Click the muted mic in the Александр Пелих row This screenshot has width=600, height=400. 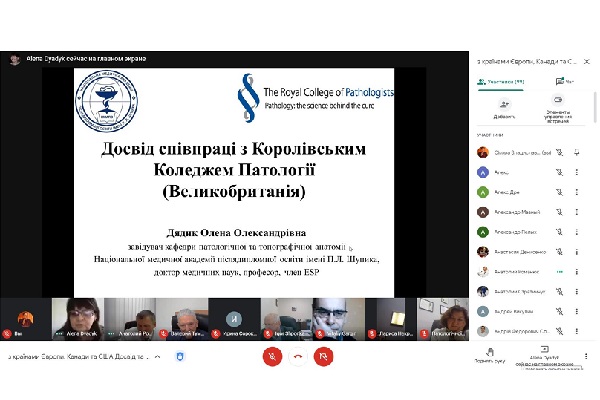(559, 232)
